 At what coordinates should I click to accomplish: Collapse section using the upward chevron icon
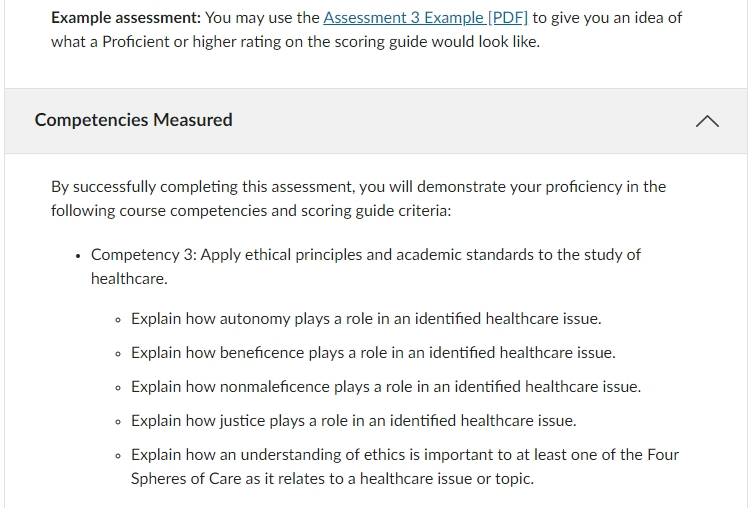click(707, 121)
